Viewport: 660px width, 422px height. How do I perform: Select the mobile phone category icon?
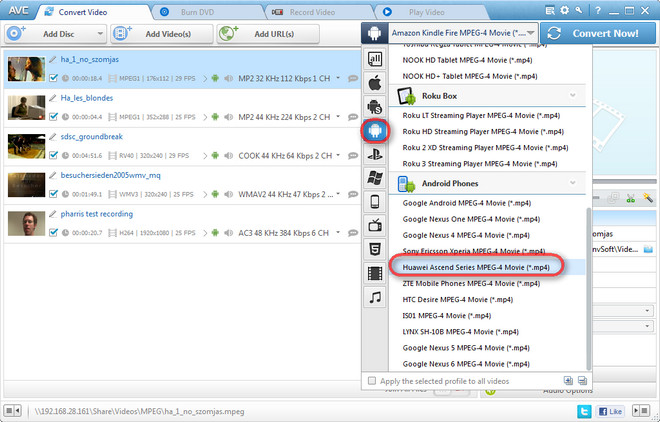tap(375, 202)
